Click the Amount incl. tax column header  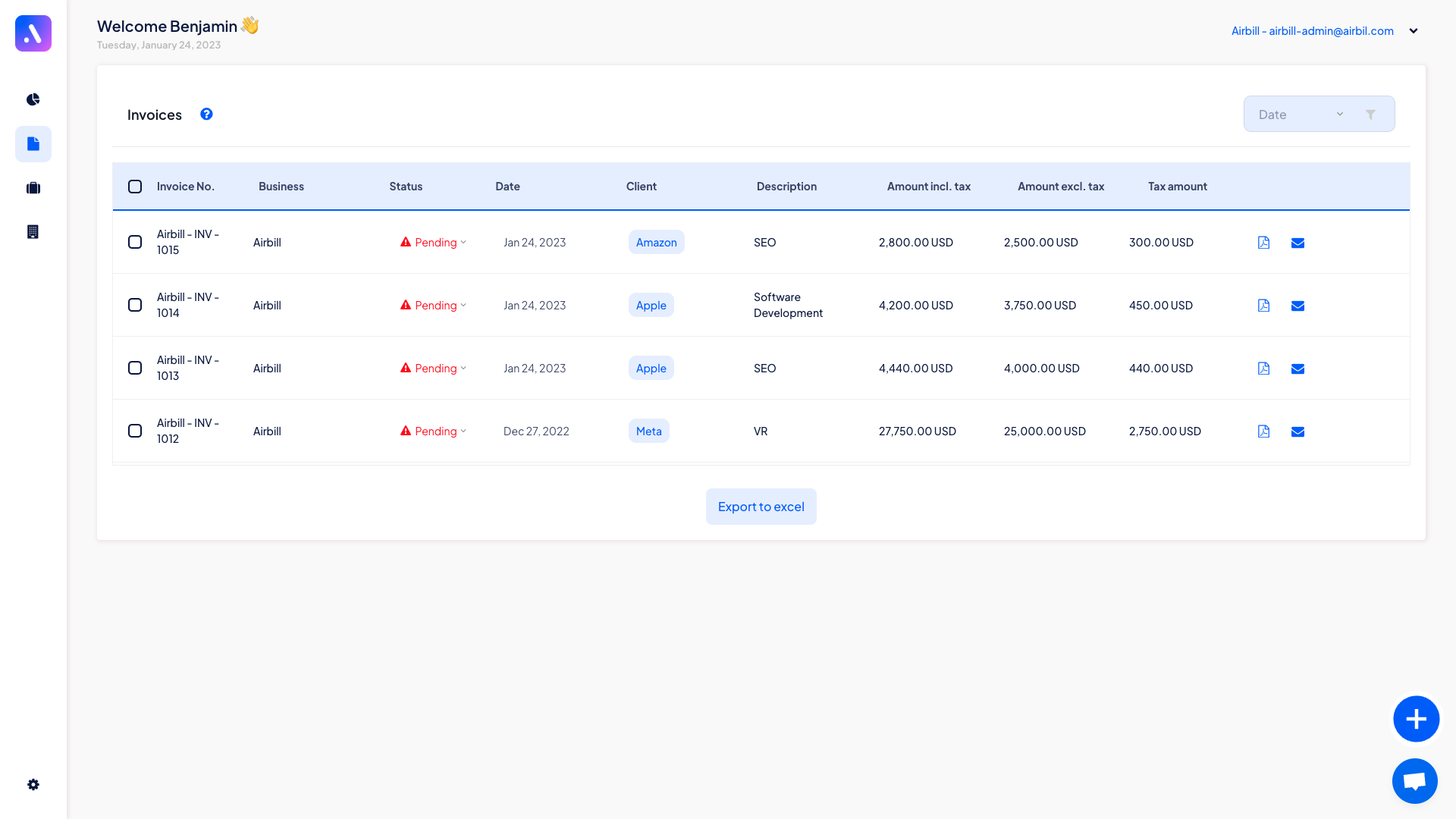(929, 187)
